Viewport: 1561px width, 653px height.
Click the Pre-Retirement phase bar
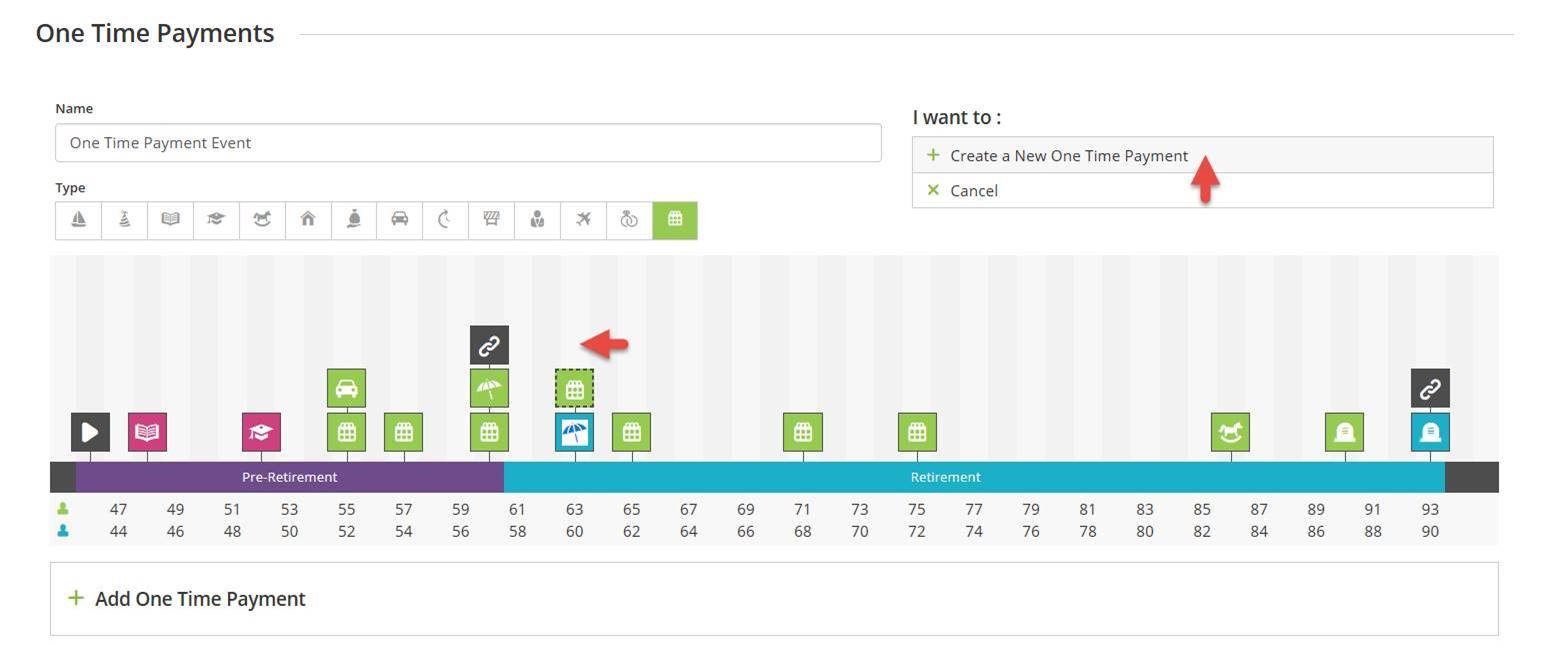point(289,477)
